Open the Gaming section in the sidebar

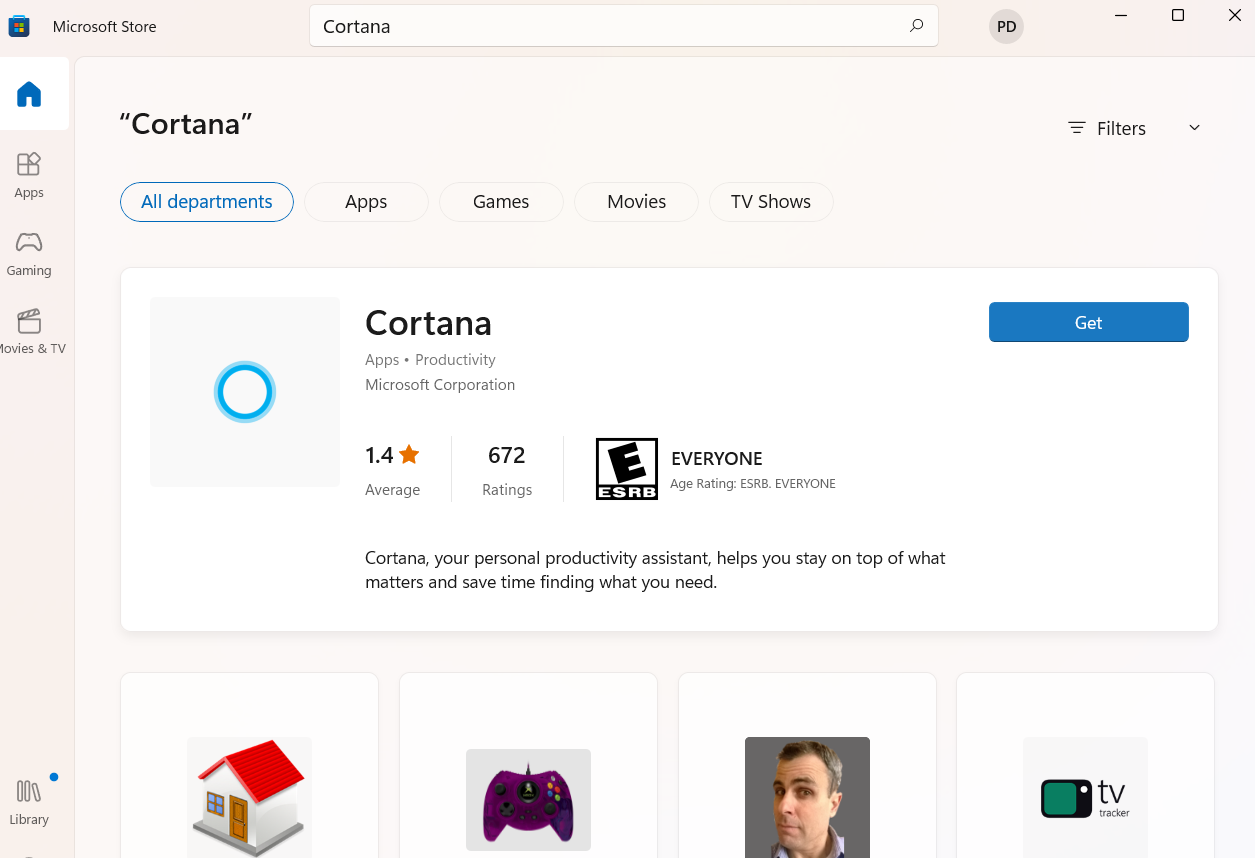pyautogui.click(x=29, y=254)
